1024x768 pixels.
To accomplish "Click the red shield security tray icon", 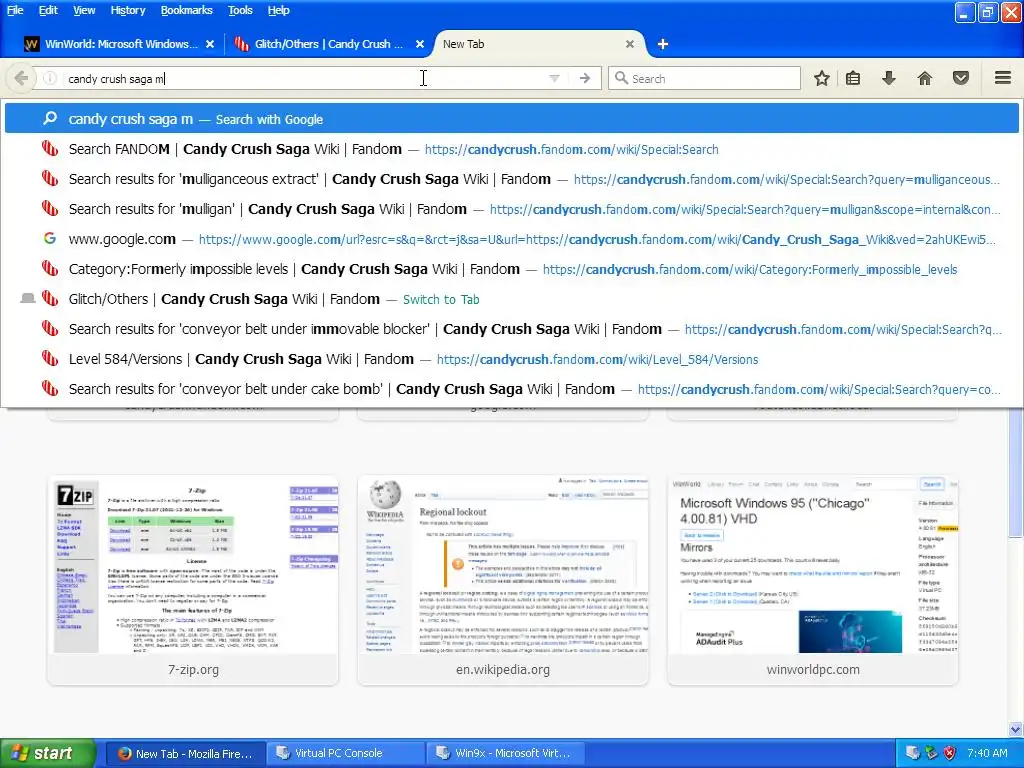I will pyautogui.click(x=950, y=753).
